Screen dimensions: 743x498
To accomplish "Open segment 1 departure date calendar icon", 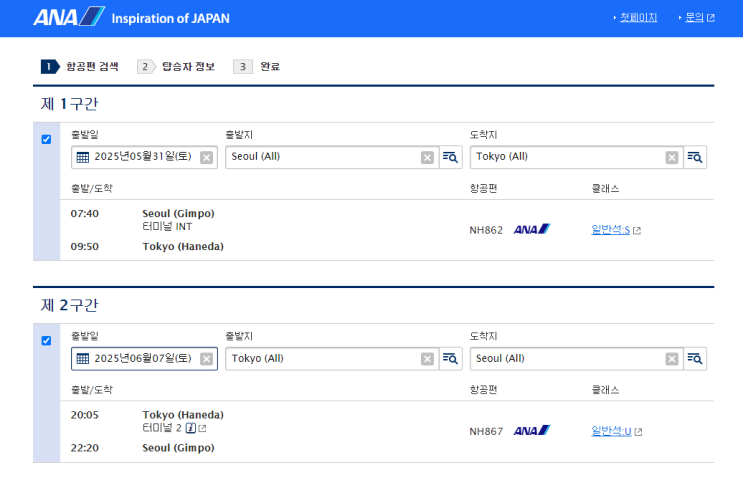I will [83, 157].
